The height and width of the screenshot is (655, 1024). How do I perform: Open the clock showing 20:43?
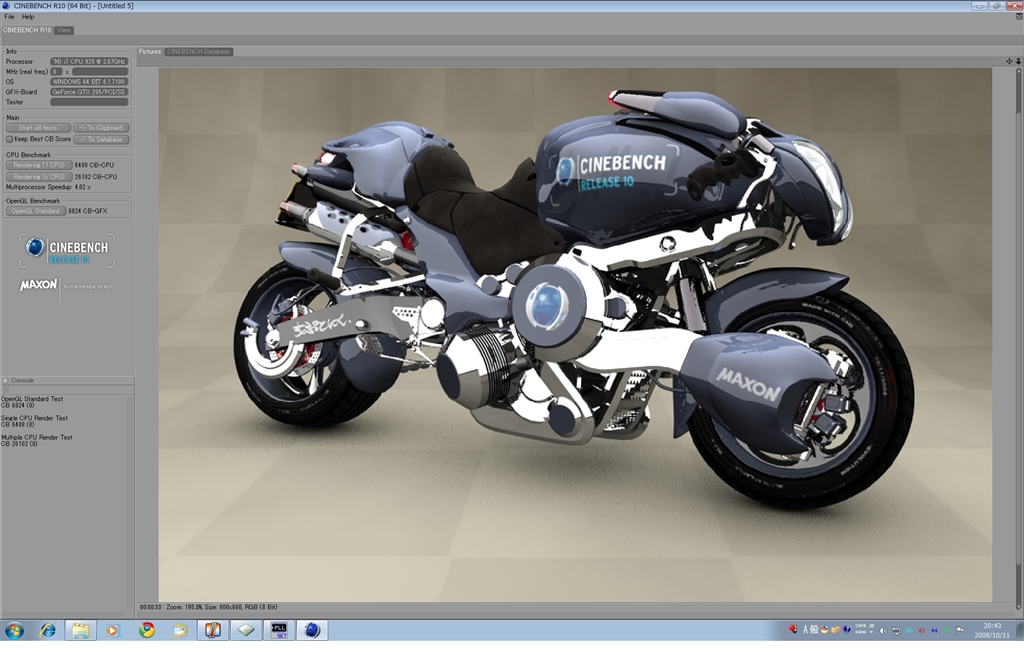click(x=992, y=630)
